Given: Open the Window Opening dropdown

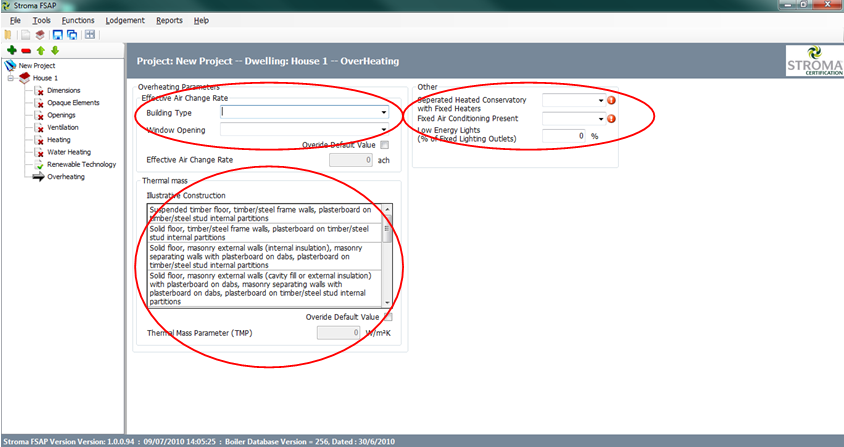Looking at the screenshot, I should pos(384,130).
